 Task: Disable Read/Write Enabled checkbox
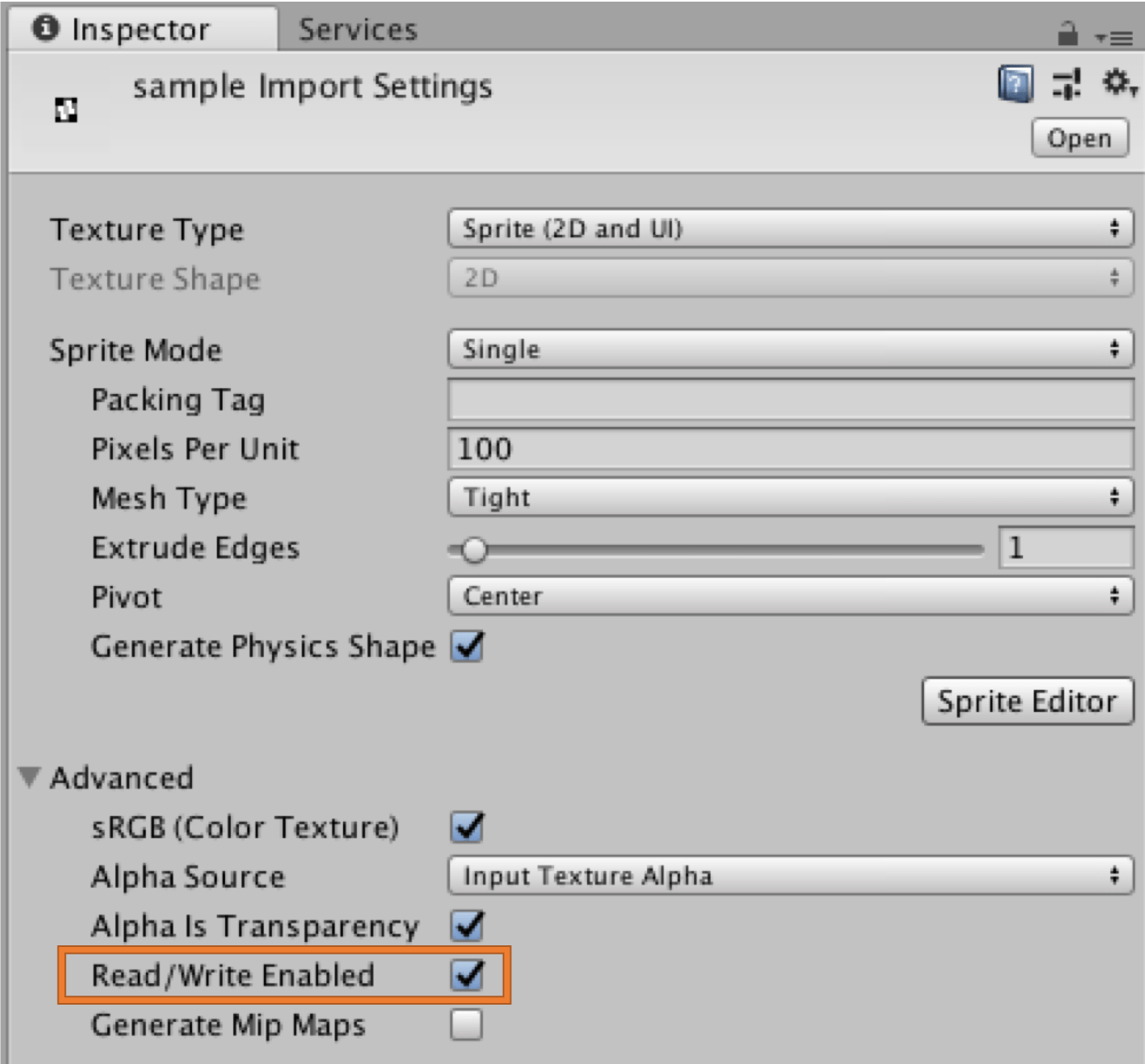coord(467,975)
